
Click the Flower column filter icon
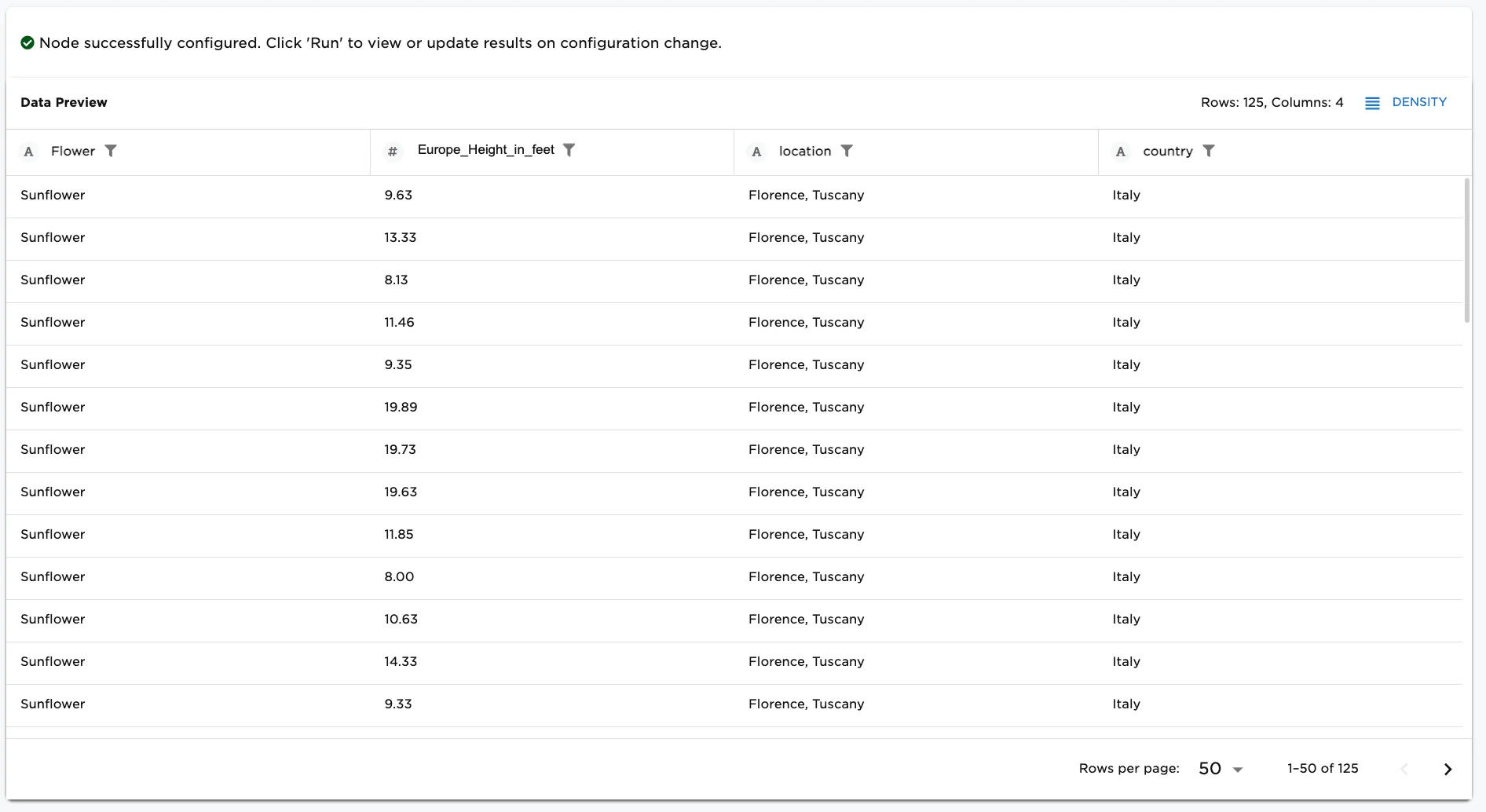[x=111, y=151]
